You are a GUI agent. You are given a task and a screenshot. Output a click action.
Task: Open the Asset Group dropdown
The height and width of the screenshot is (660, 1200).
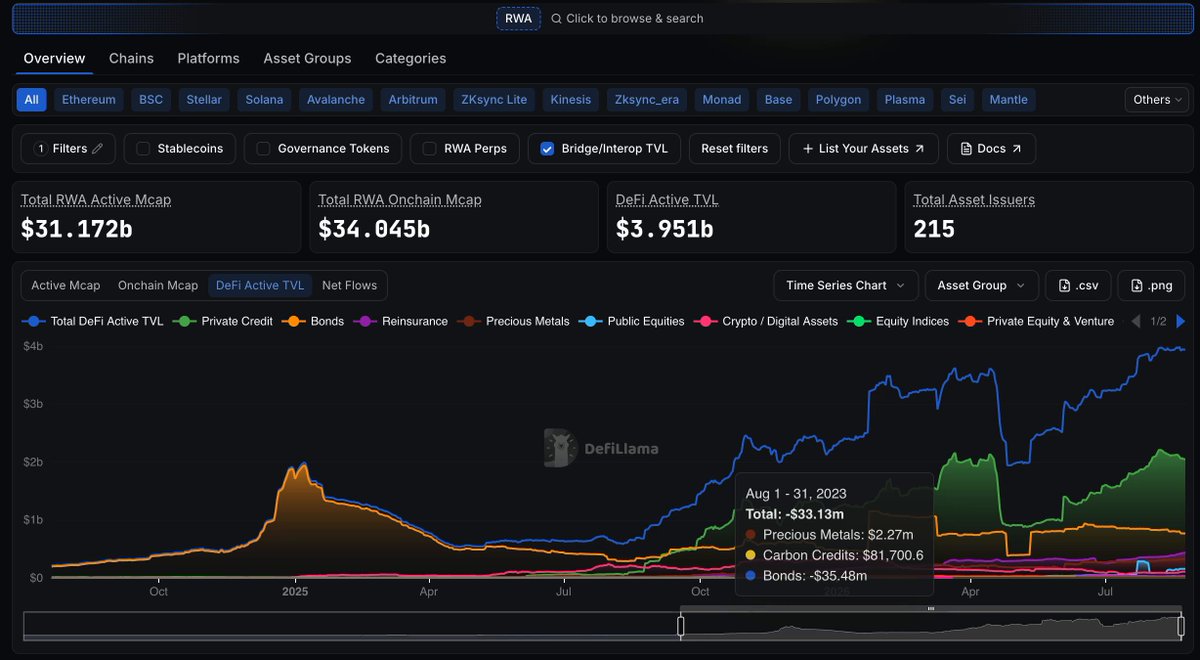981,285
